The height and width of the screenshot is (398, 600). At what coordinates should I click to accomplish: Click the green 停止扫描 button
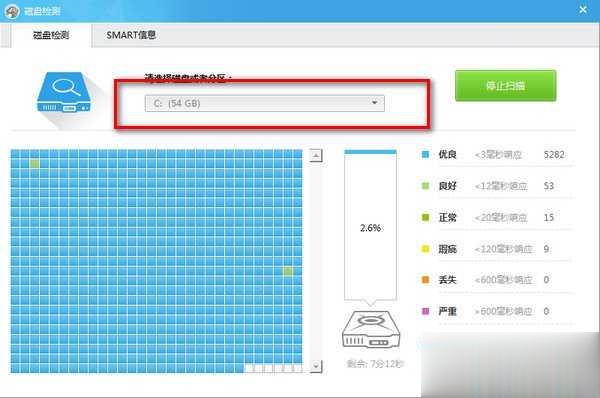pos(505,85)
